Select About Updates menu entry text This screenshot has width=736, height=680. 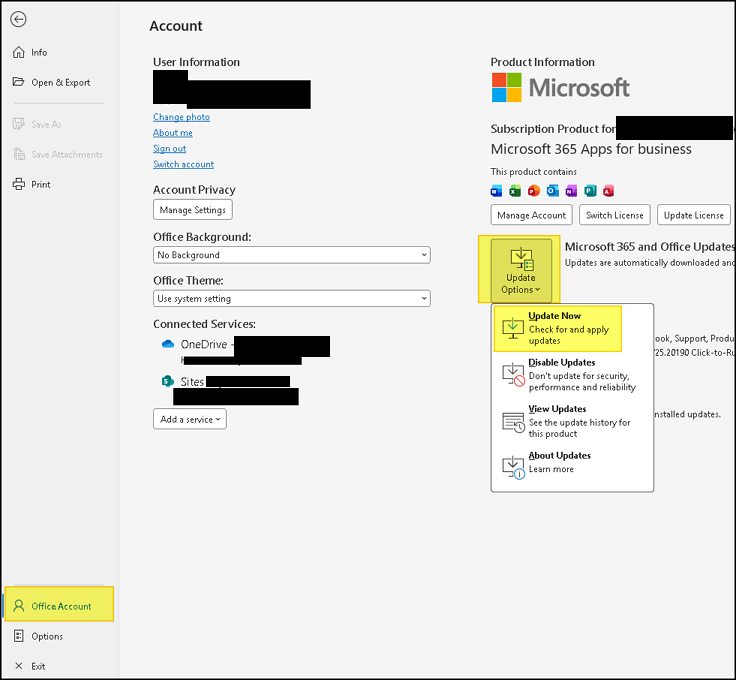(x=560, y=455)
